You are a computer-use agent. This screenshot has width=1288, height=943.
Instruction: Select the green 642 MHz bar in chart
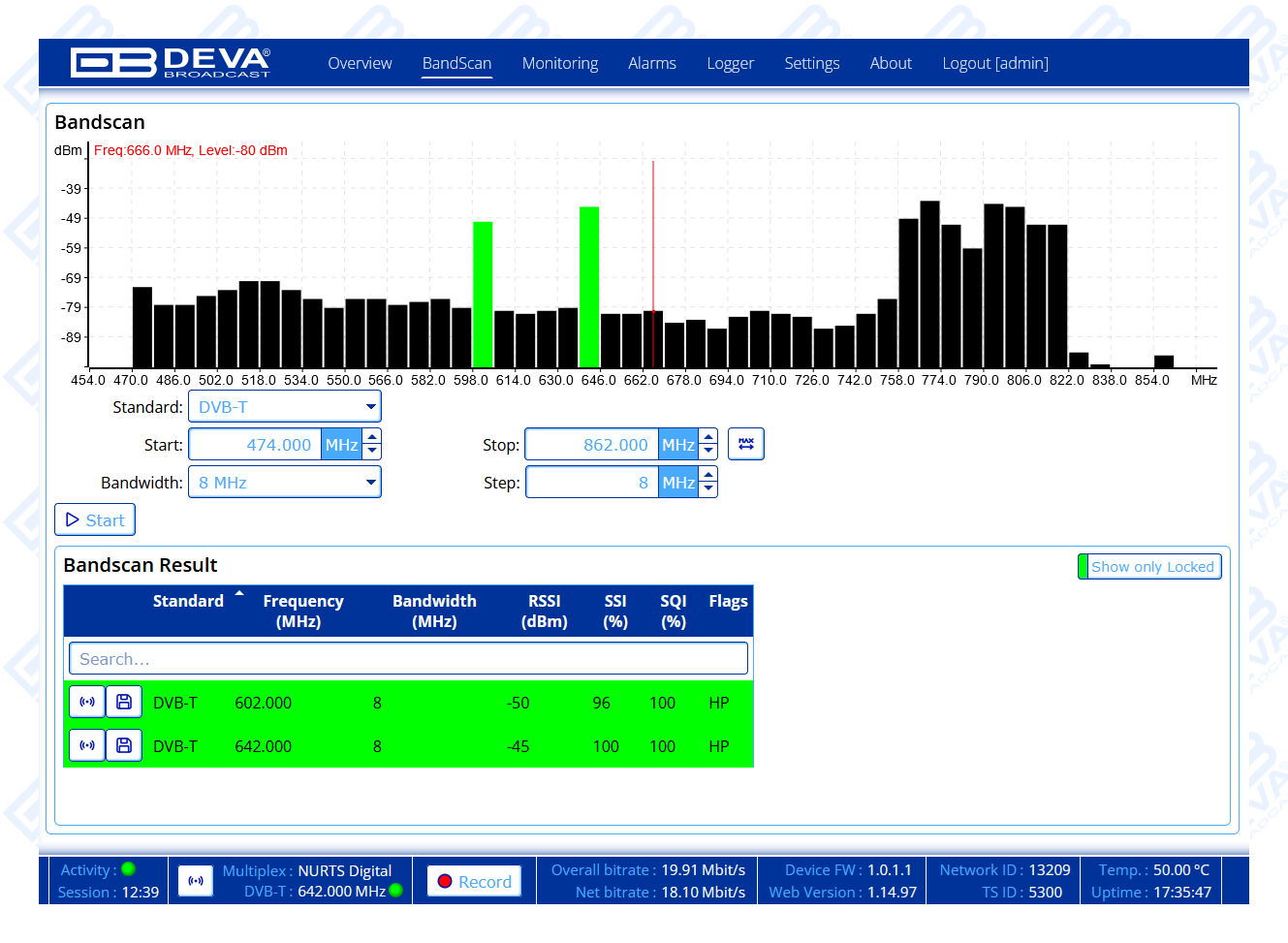coord(588,287)
